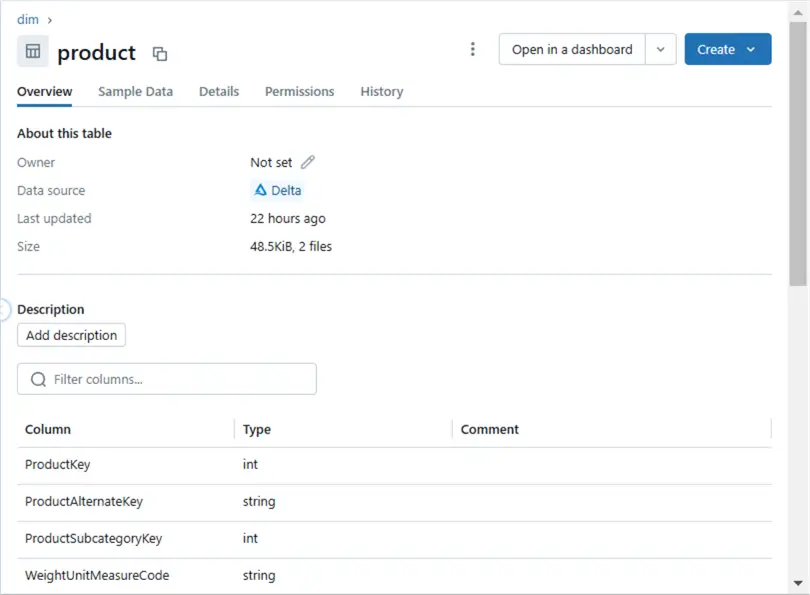Edit the owner with pencil icon

[308, 162]
